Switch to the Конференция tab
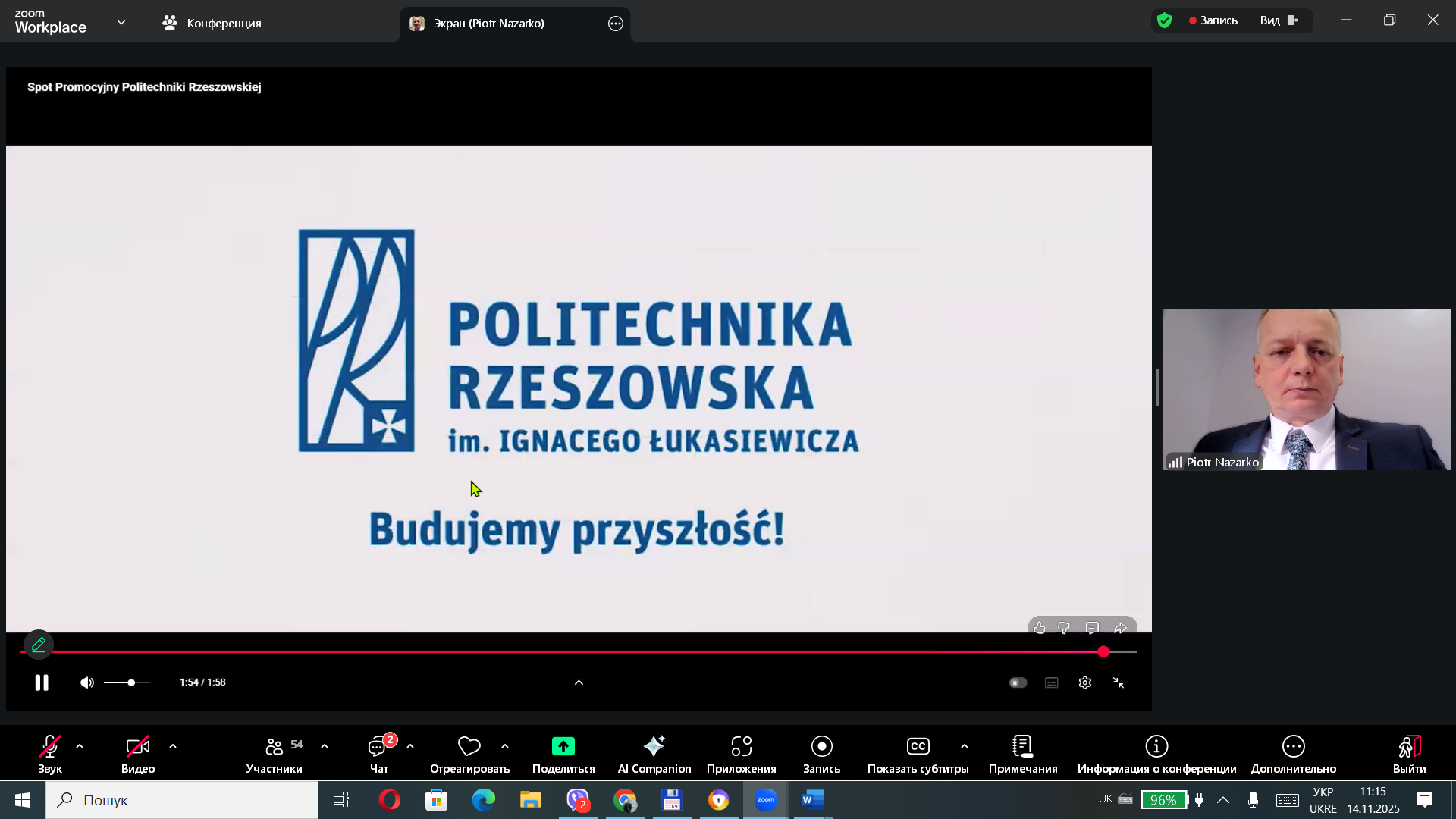 (212, 23)
